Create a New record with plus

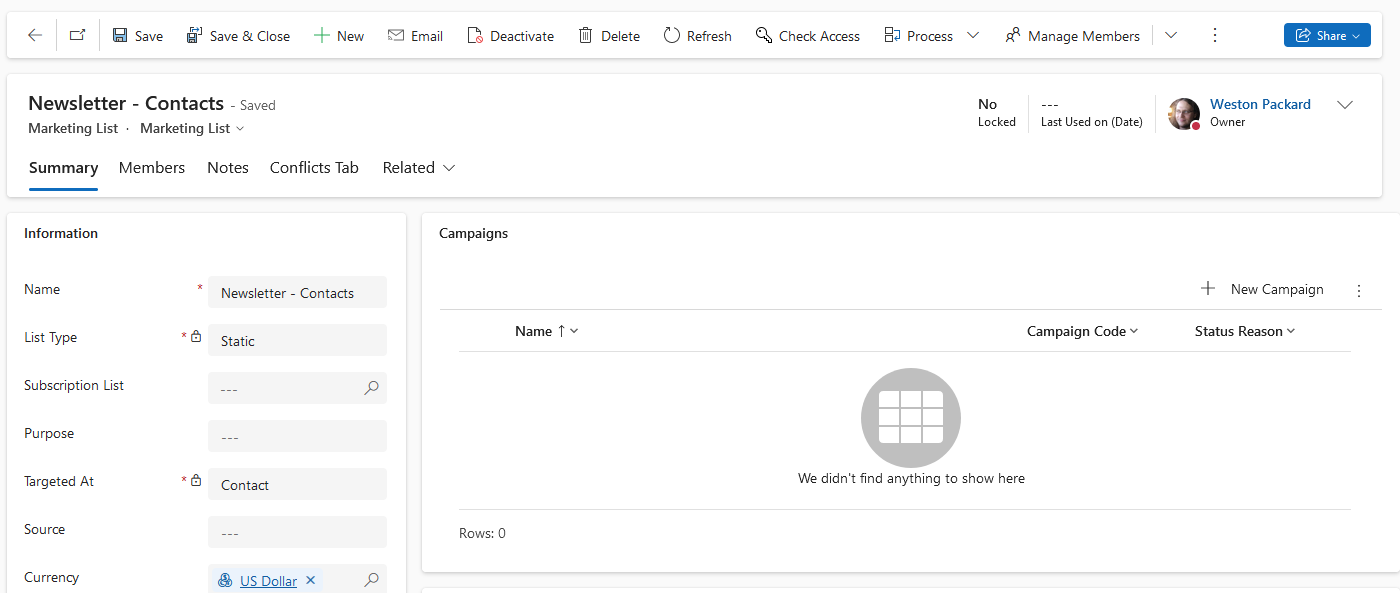[x=339, y=35]
